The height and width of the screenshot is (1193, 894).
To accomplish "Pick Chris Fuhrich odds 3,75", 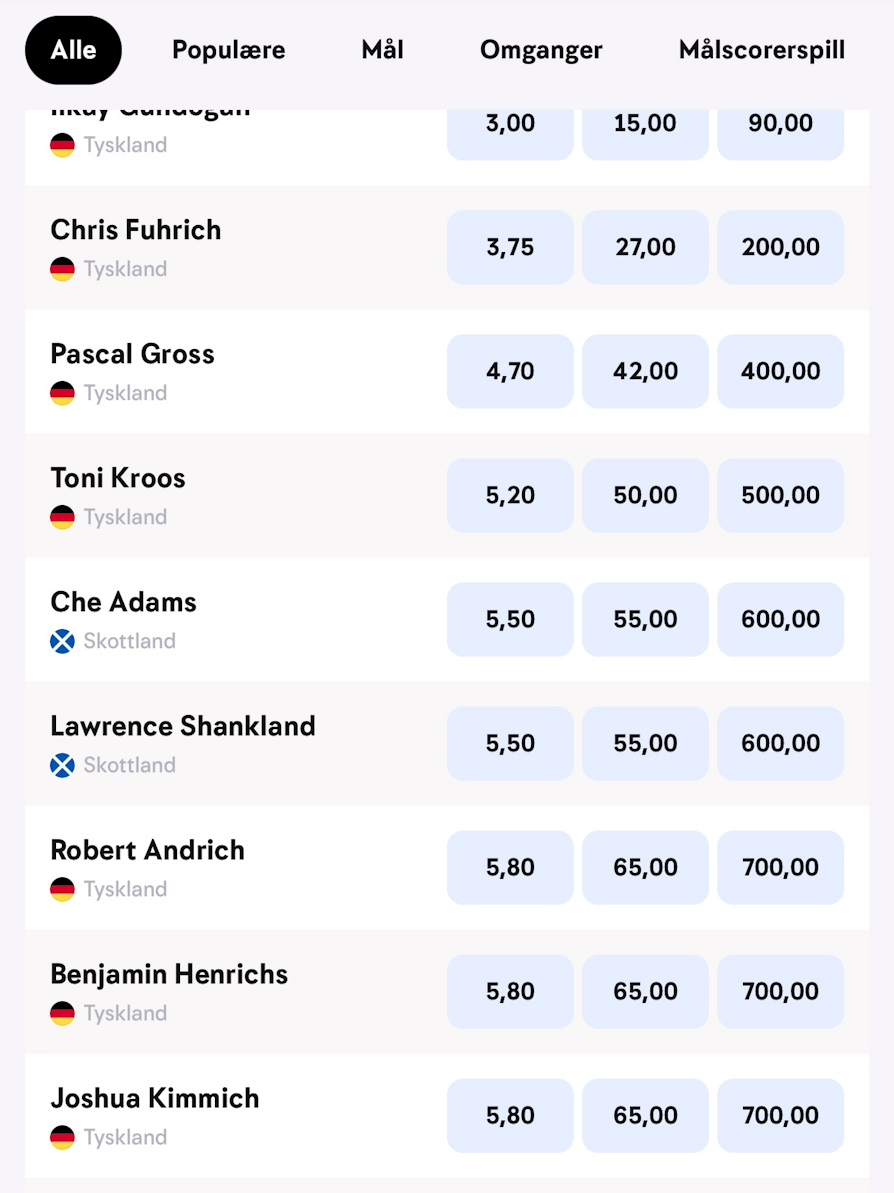I will (x=510, y=247).
